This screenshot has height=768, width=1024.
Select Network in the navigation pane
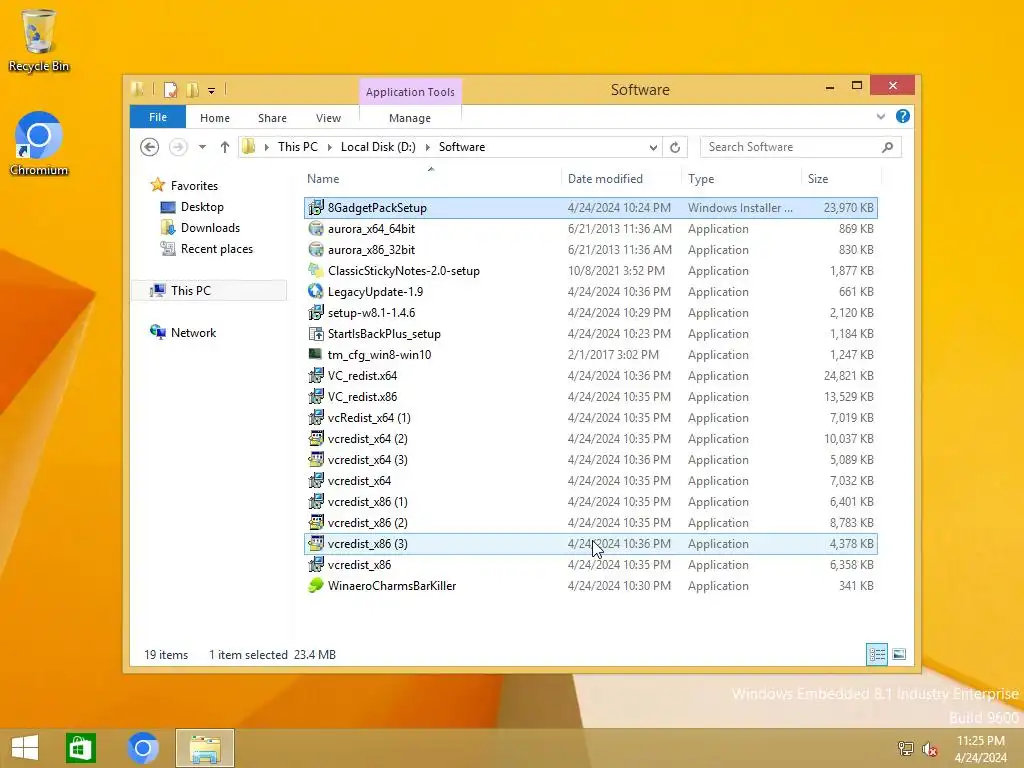pyautogui.click(x=193, y=332)
